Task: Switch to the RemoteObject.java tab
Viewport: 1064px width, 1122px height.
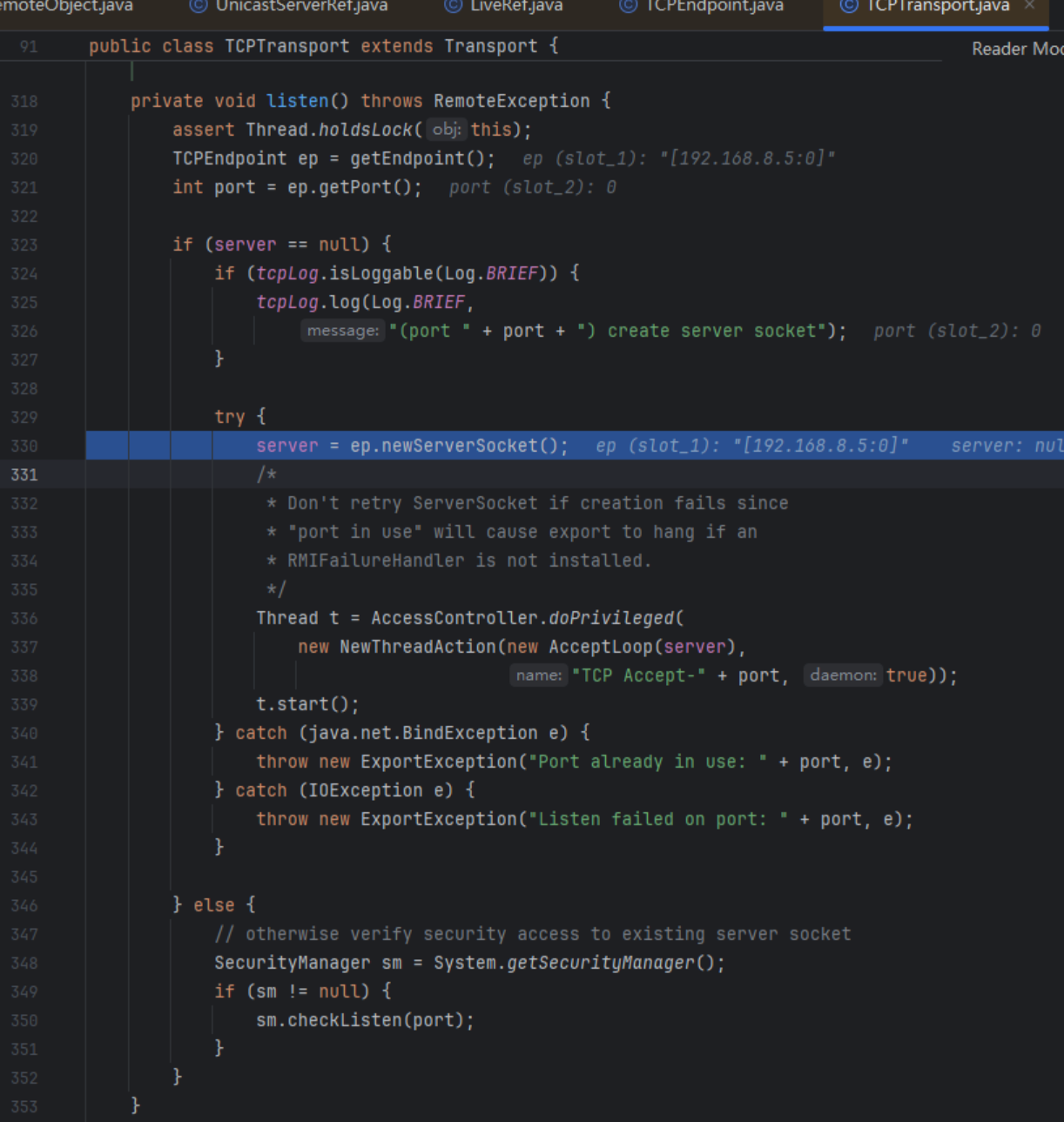Action: coord(66,6)
